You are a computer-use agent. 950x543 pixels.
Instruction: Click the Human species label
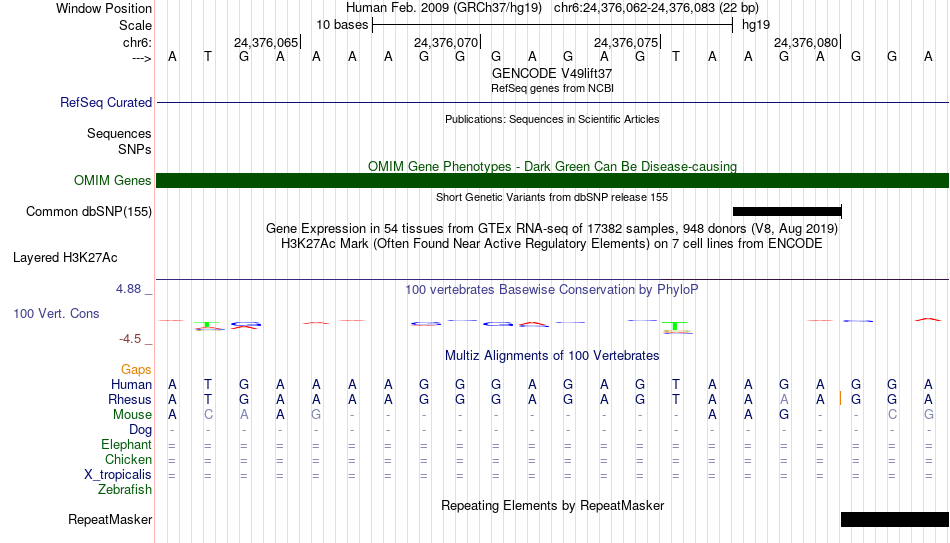[x=131, y=385]
